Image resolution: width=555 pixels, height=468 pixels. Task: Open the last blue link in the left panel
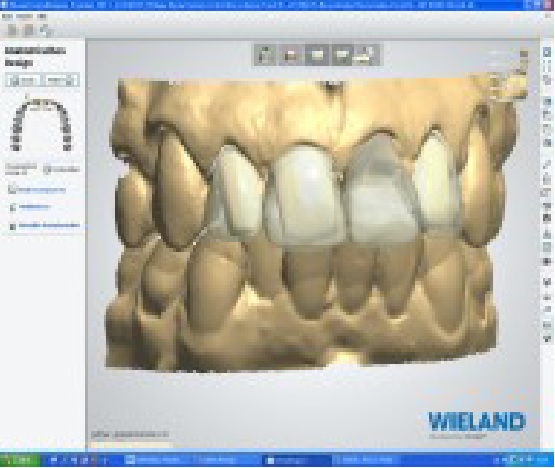[x=49, y=226]
